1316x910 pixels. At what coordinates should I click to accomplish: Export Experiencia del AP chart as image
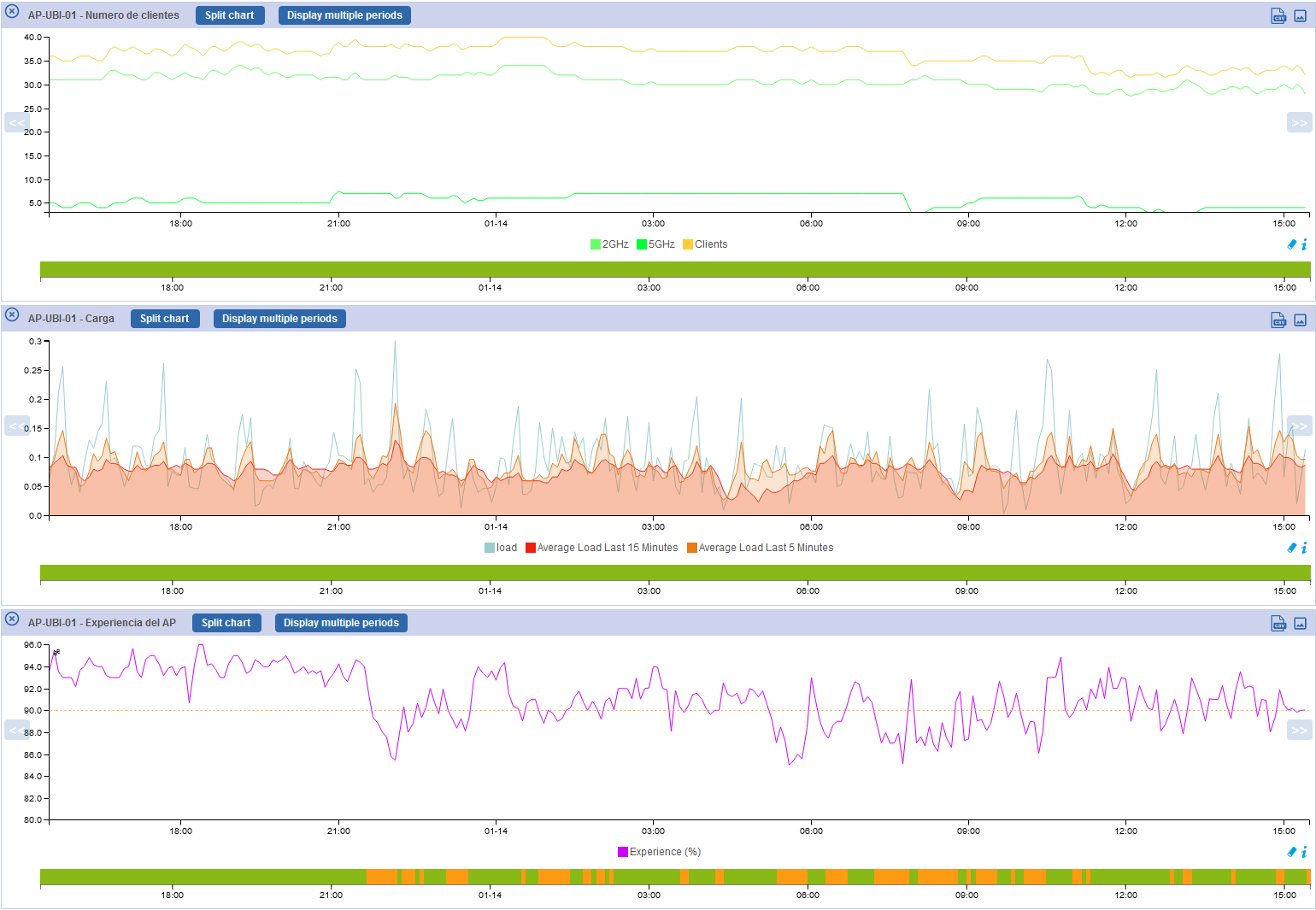click(1300, 624)
